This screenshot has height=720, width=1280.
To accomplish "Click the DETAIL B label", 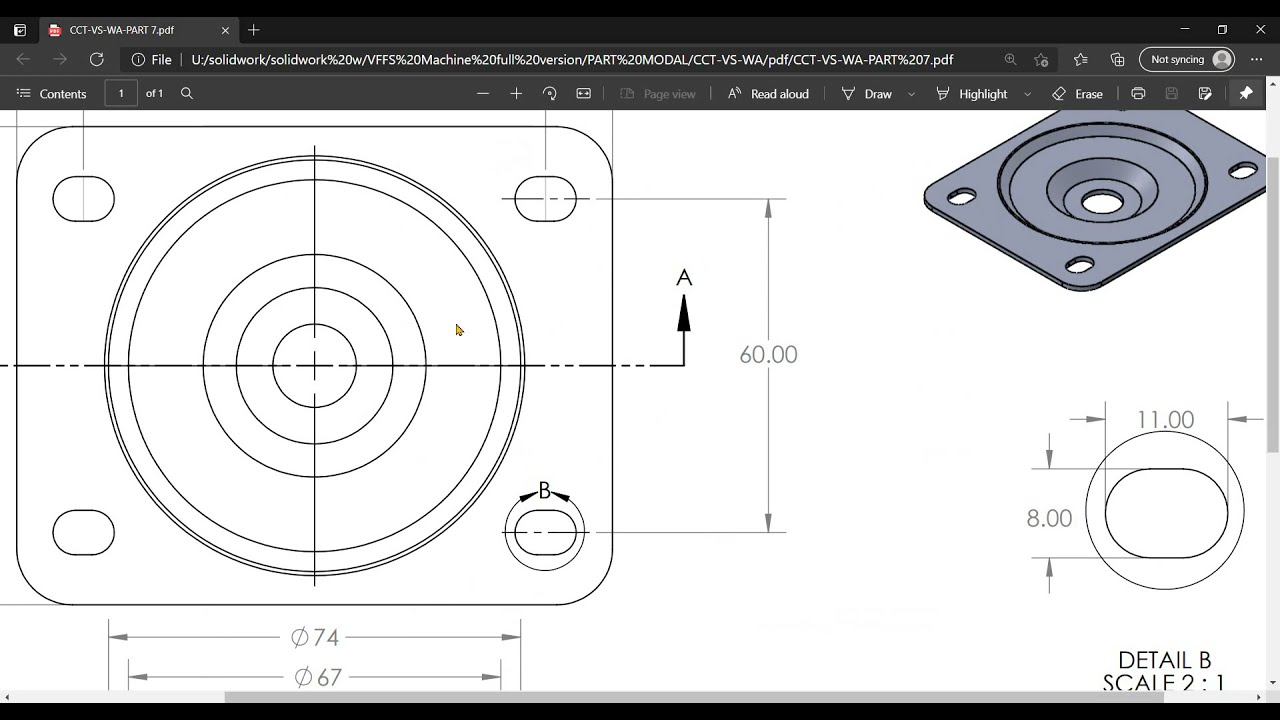I will 1164,661.
